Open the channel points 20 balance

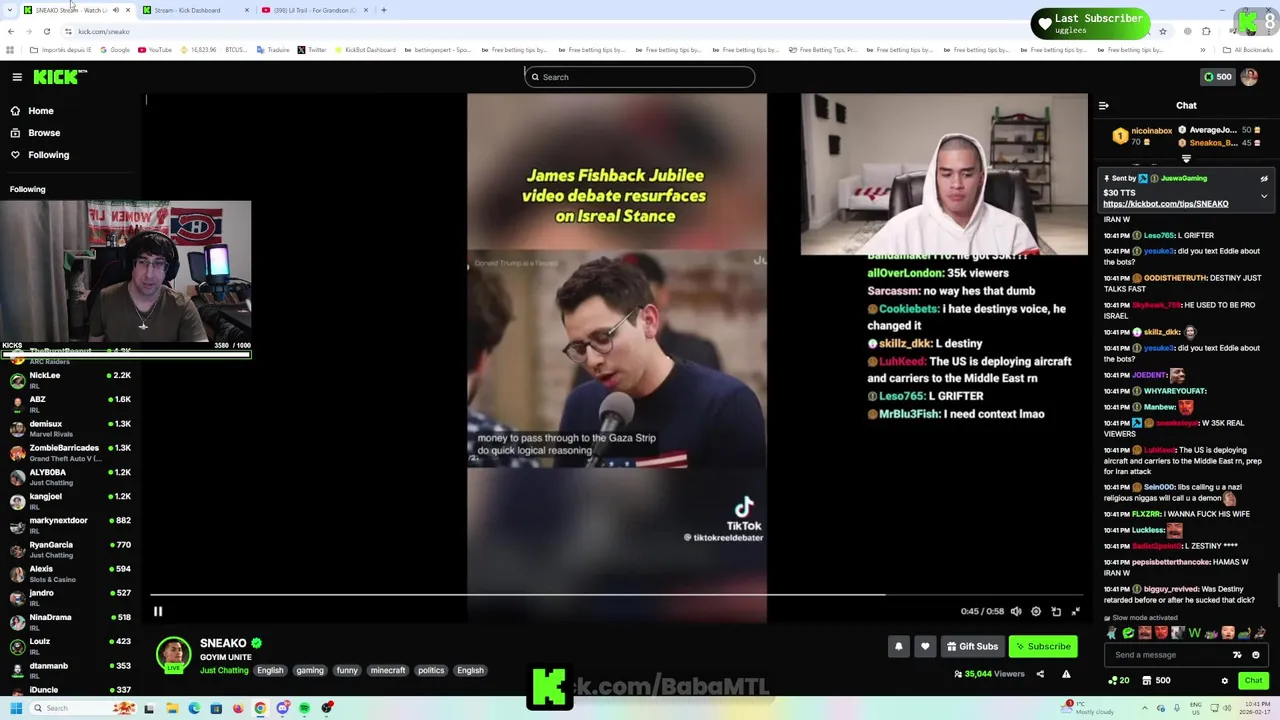[1119, 681]
